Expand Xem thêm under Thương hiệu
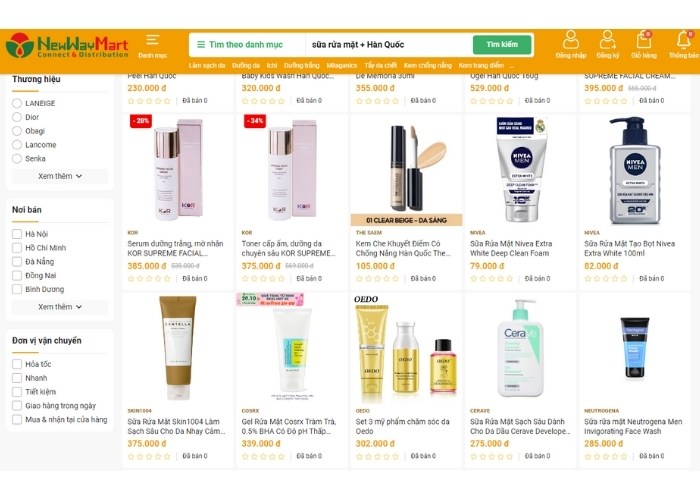 pyautogui.click(x=60, y=176)
